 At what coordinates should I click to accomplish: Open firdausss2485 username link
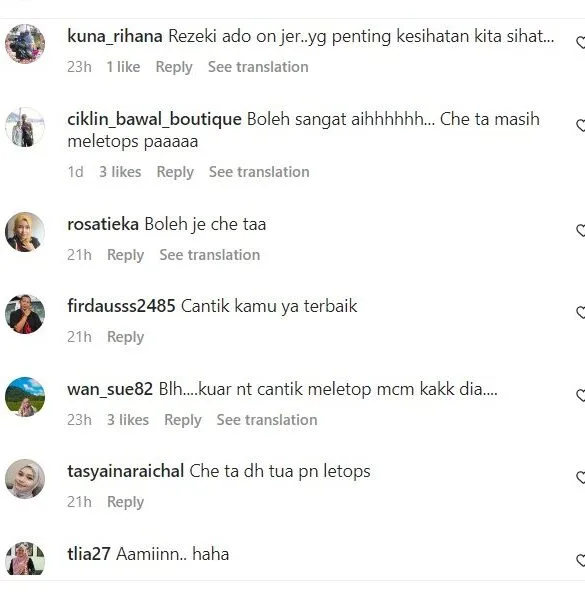pyautogui.click(x=121, y=306)
